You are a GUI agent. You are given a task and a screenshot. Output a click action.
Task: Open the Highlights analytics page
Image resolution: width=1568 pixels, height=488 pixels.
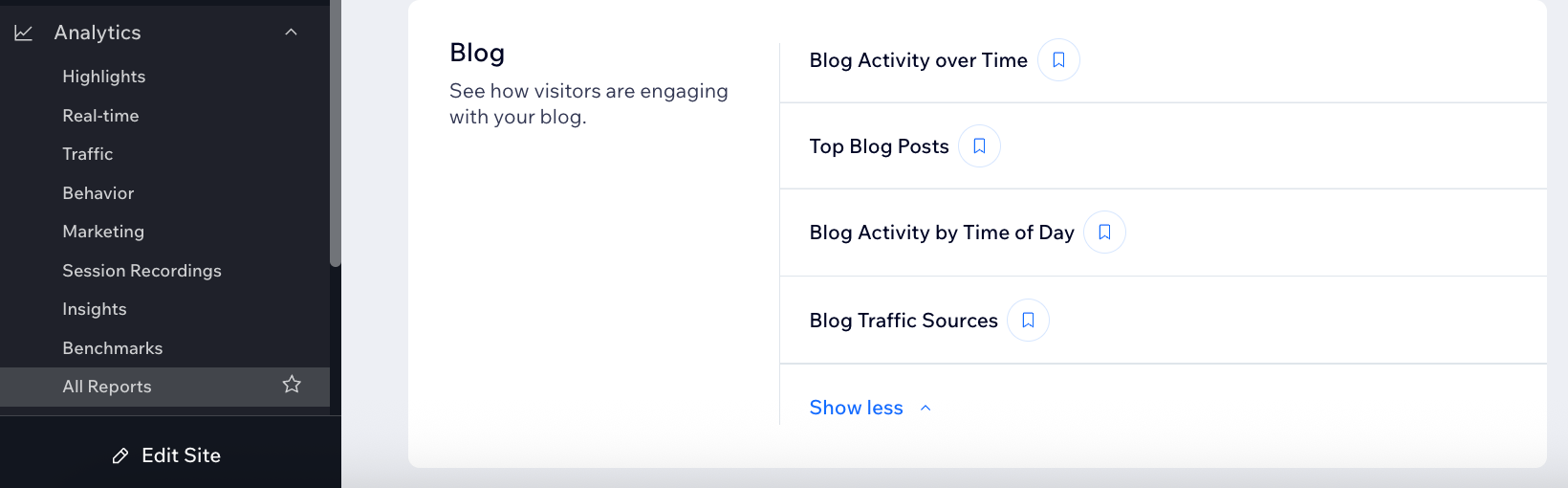coord(104,77)
